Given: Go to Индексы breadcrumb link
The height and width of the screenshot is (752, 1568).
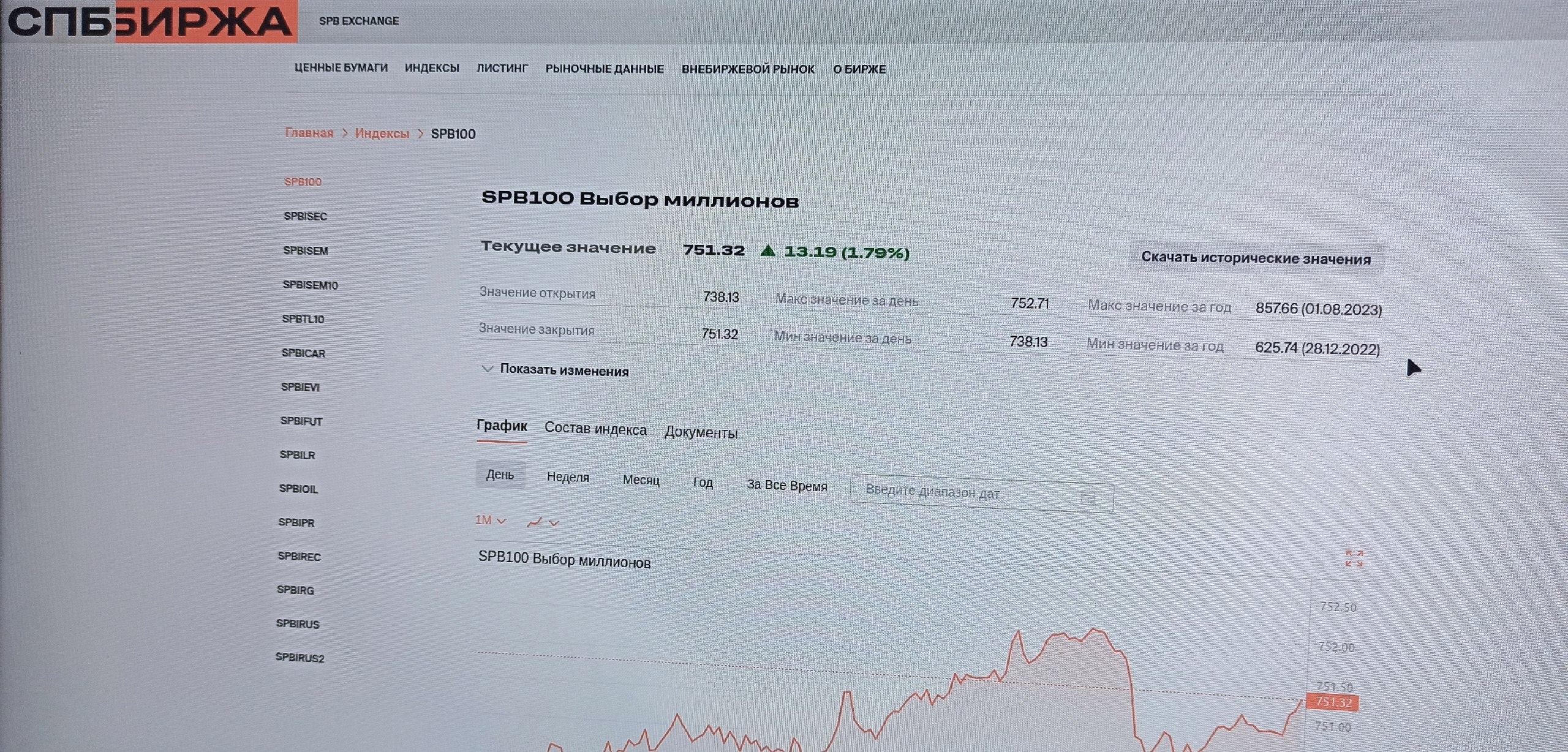Looking at the screenshot, I should coord(382,133).
